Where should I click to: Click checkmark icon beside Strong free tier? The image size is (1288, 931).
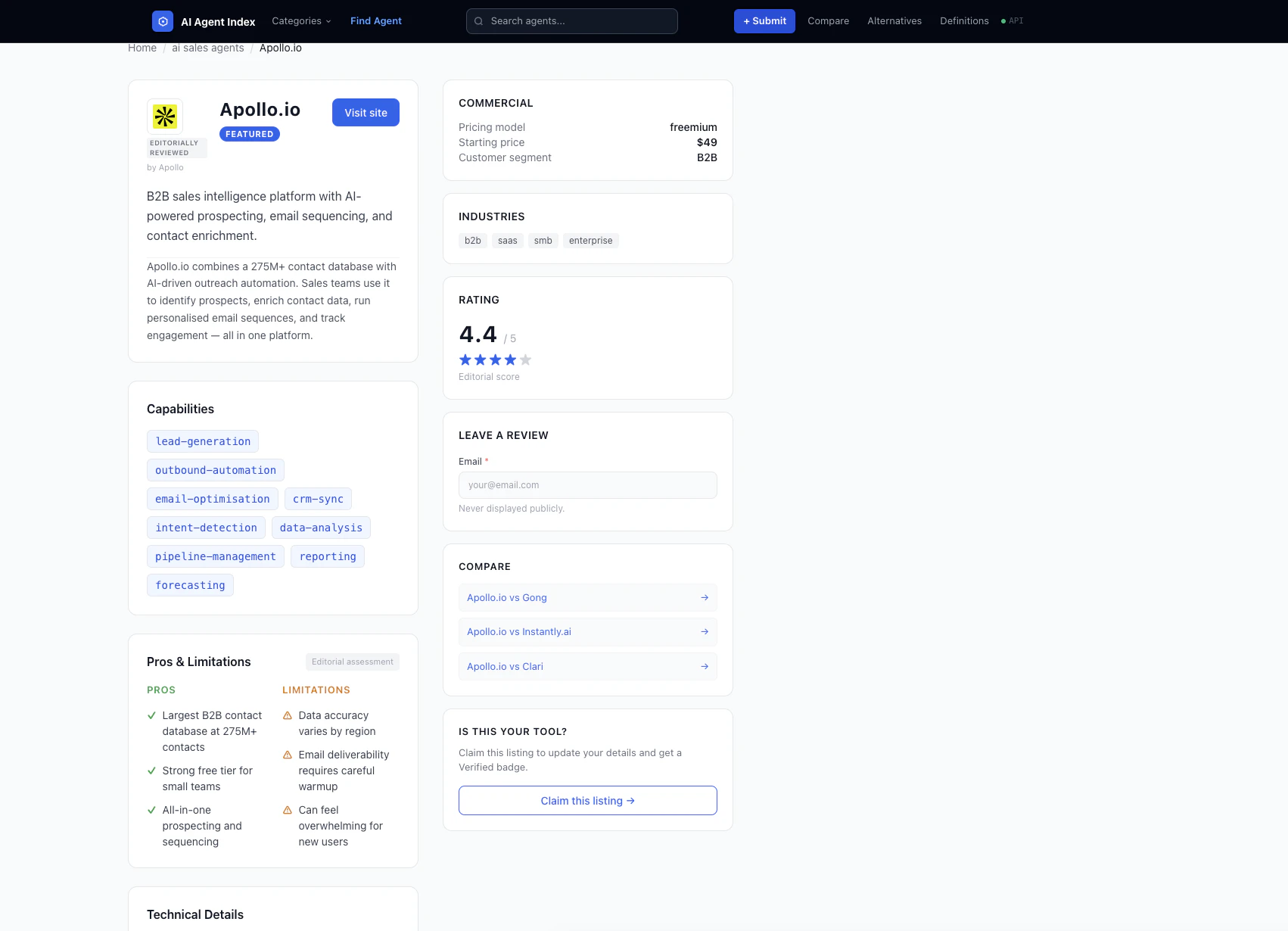click(151, 771)
